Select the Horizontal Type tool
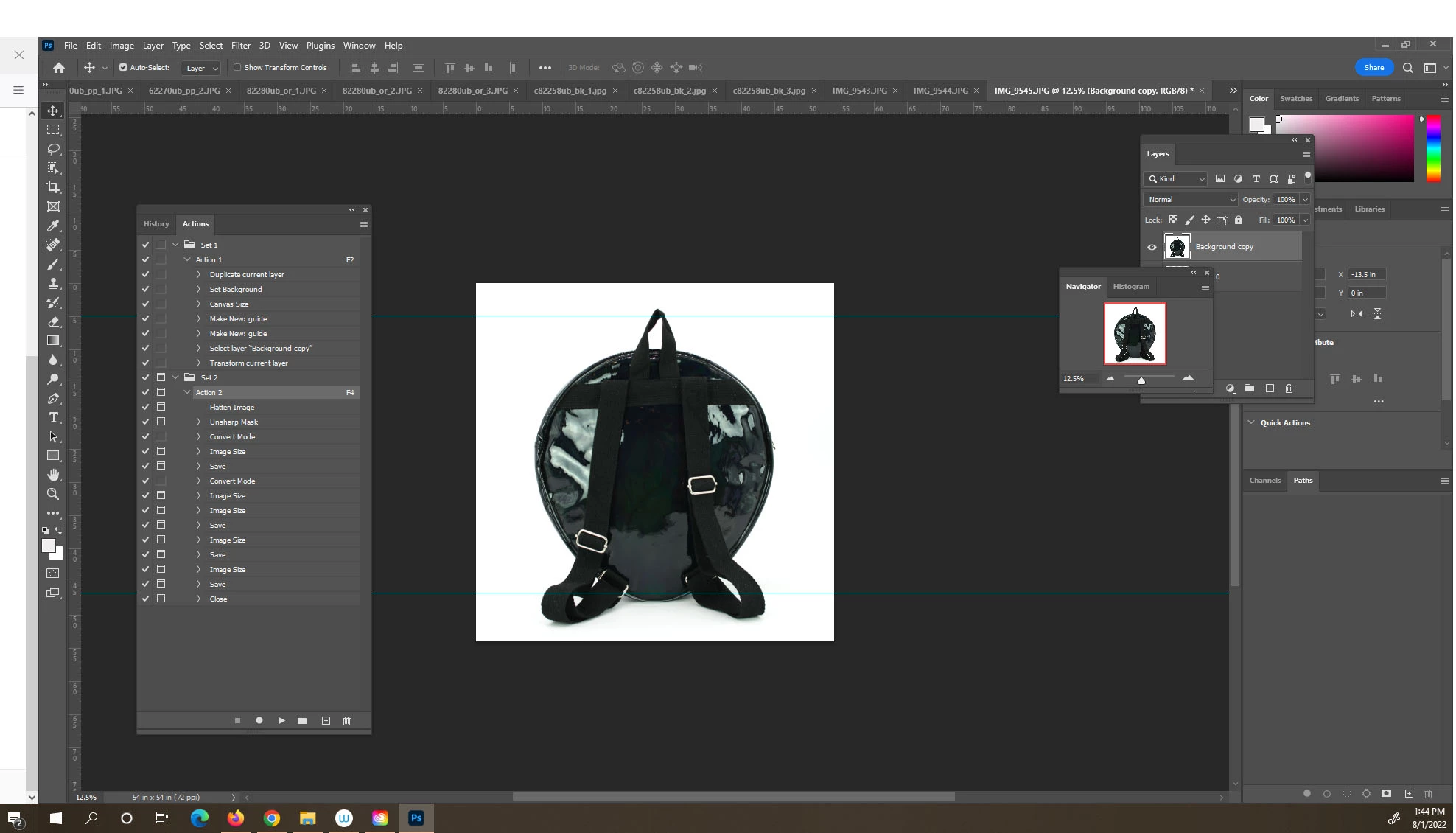 (53, 418)
